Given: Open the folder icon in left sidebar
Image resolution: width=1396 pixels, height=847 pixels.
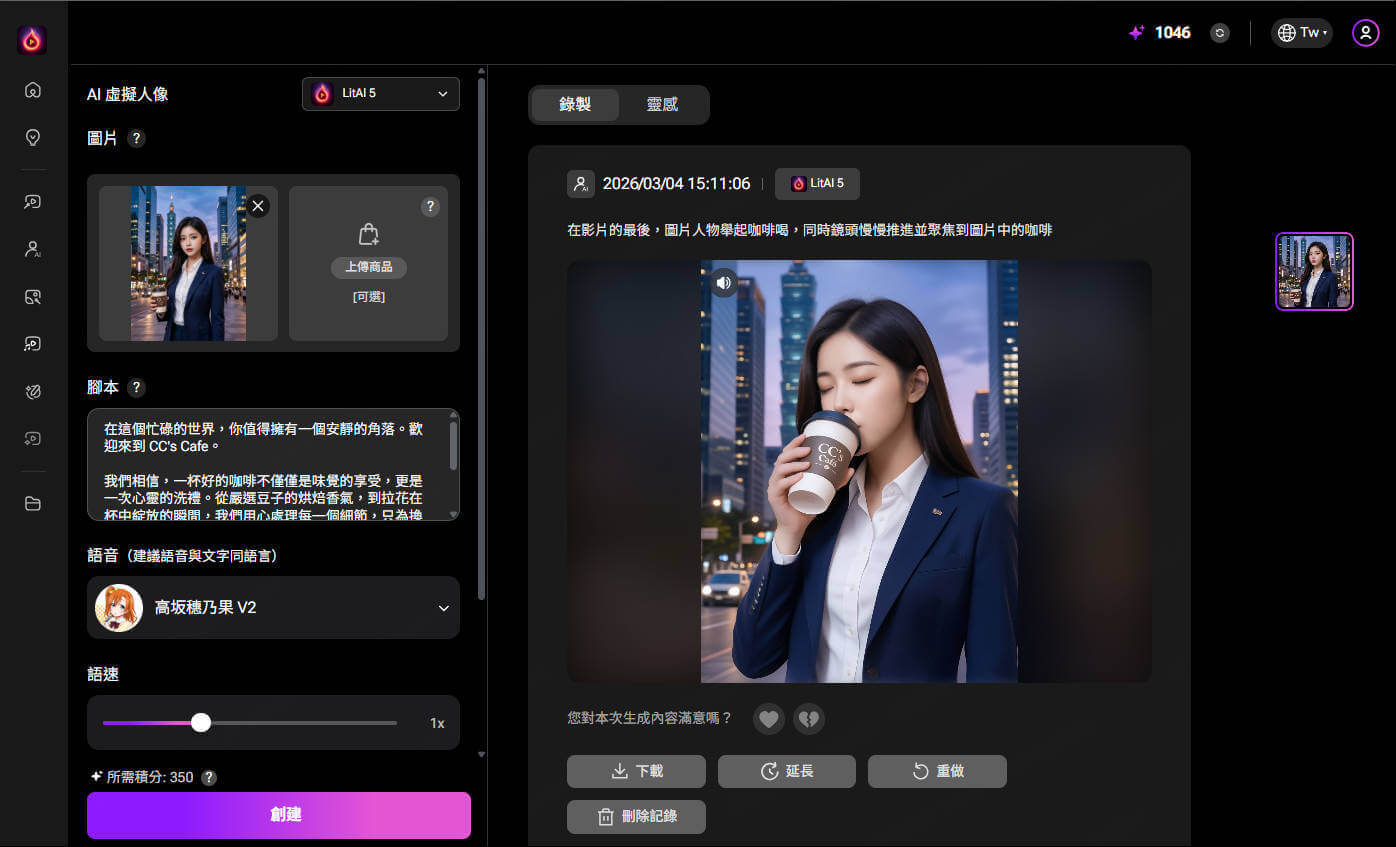Looking at the screenshot, I should [x=33, y=503].
